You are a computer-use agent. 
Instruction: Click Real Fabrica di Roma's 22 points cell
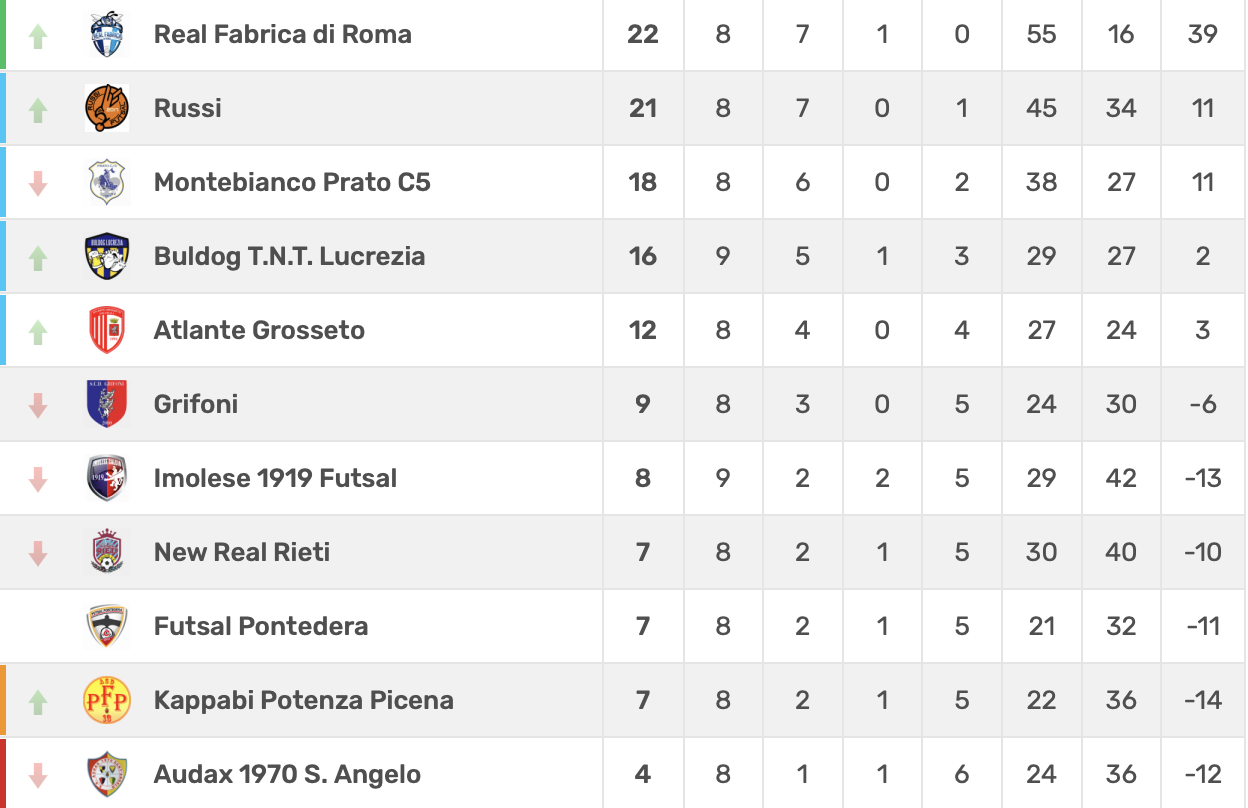pos(642,34)
